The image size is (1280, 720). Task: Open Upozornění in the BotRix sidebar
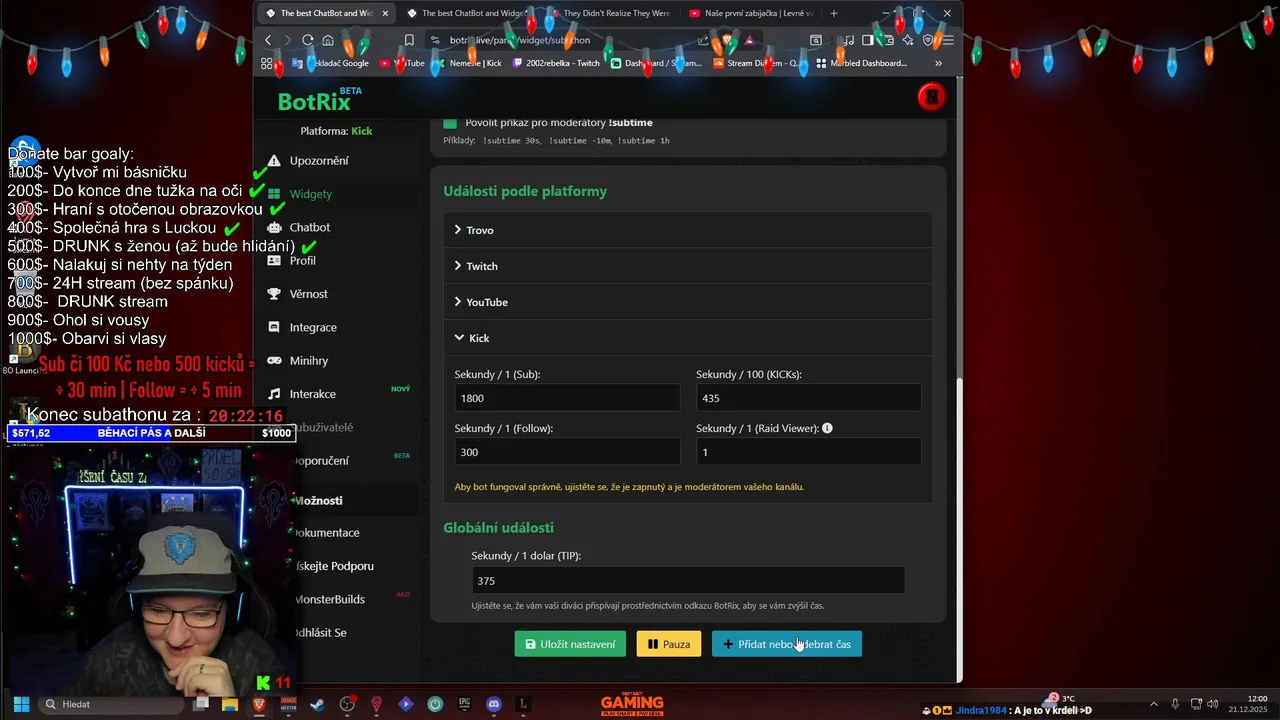click(x=319, y=160)
